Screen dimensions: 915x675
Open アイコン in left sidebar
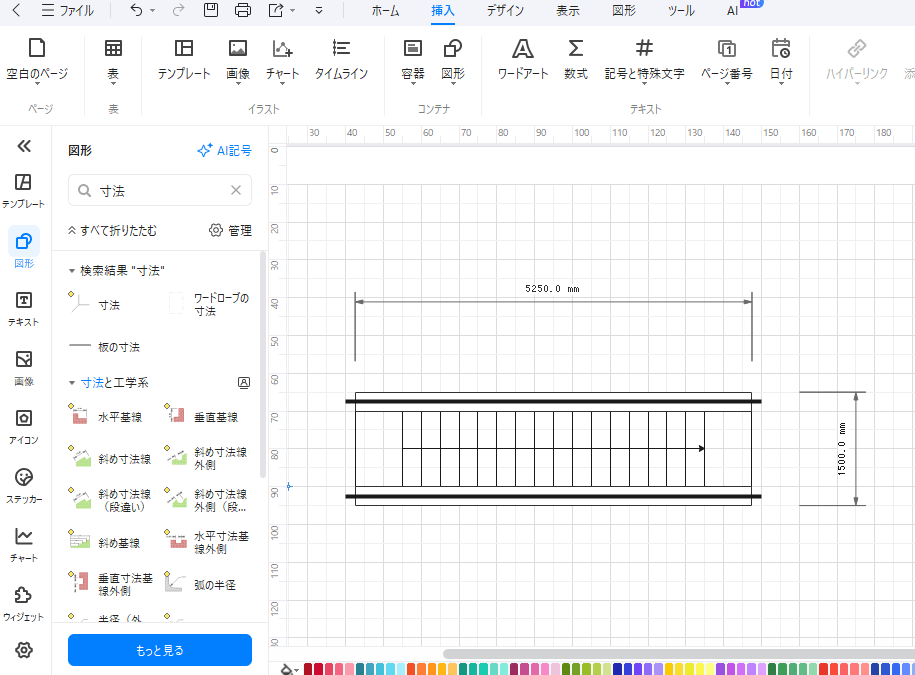[23, 427]
